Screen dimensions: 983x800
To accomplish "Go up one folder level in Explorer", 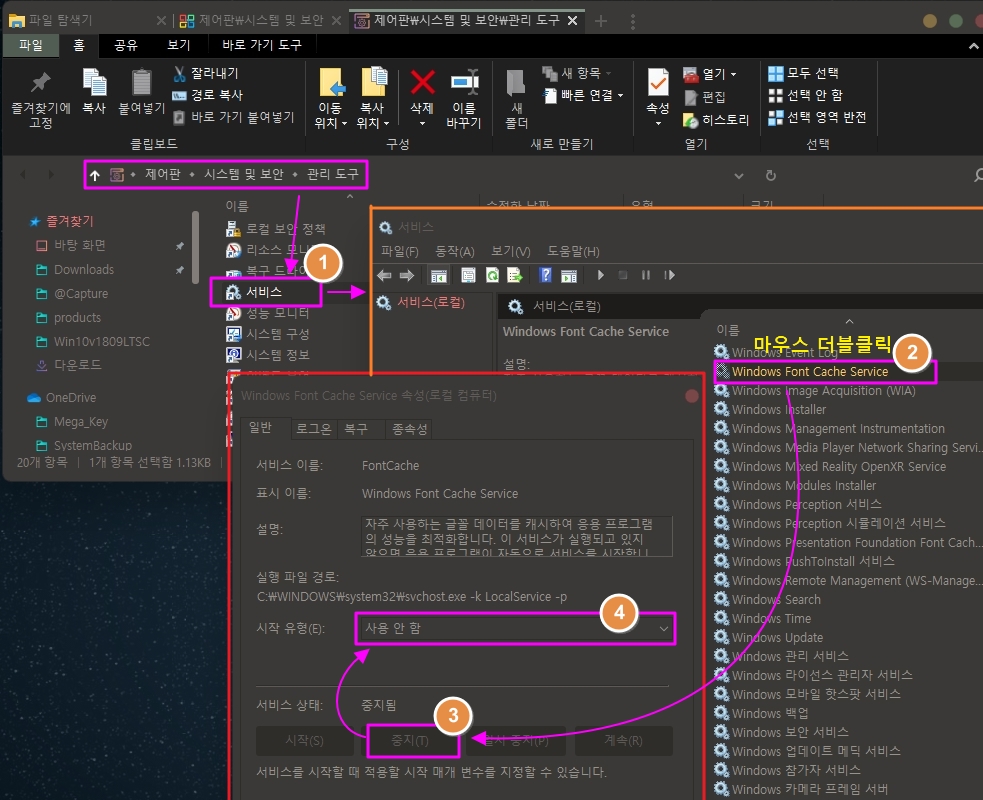I will [x=95, y=175].
